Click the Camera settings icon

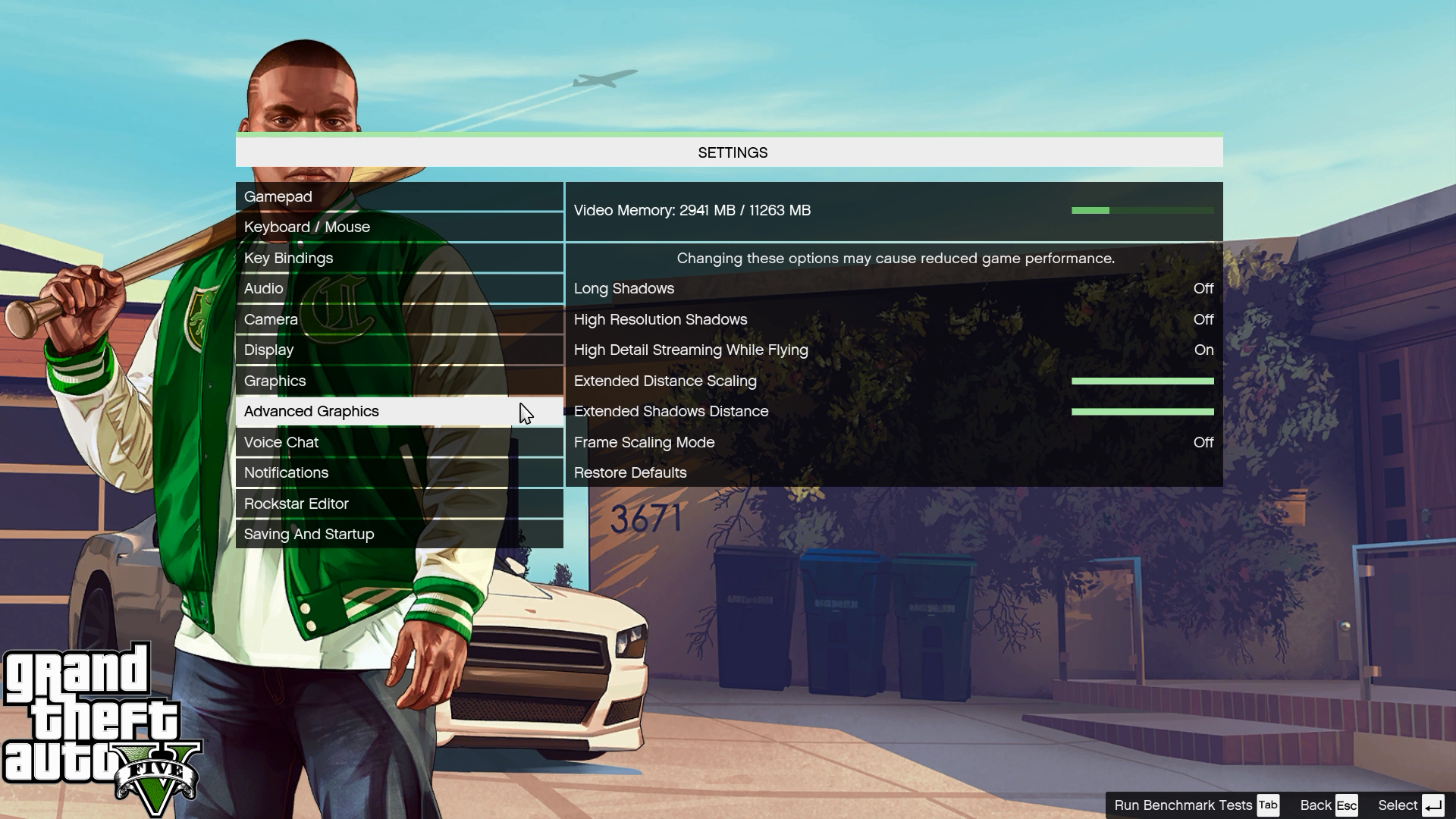(x=271, y=318)
